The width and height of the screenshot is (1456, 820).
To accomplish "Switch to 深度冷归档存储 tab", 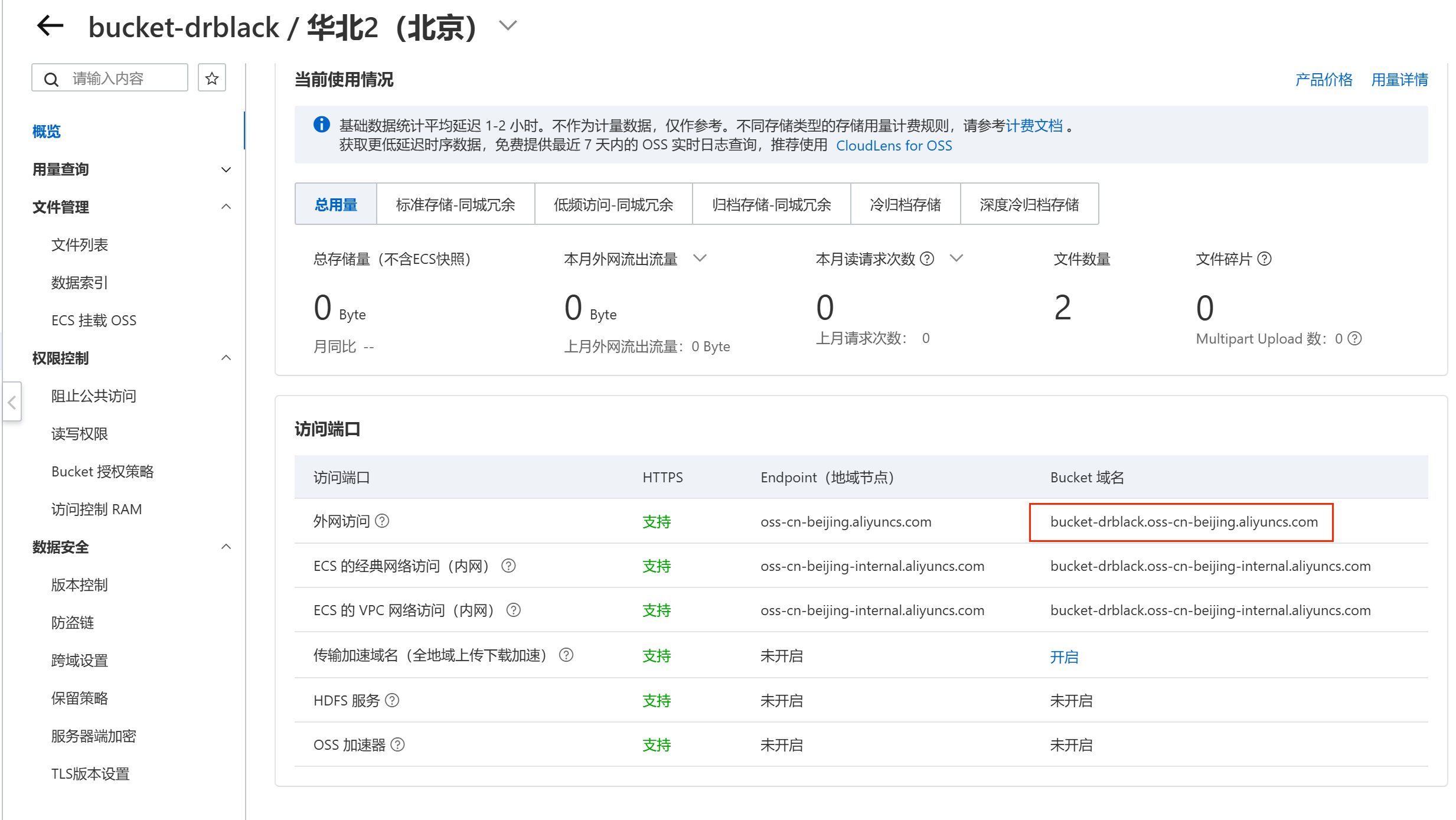I will [1030, 204].
